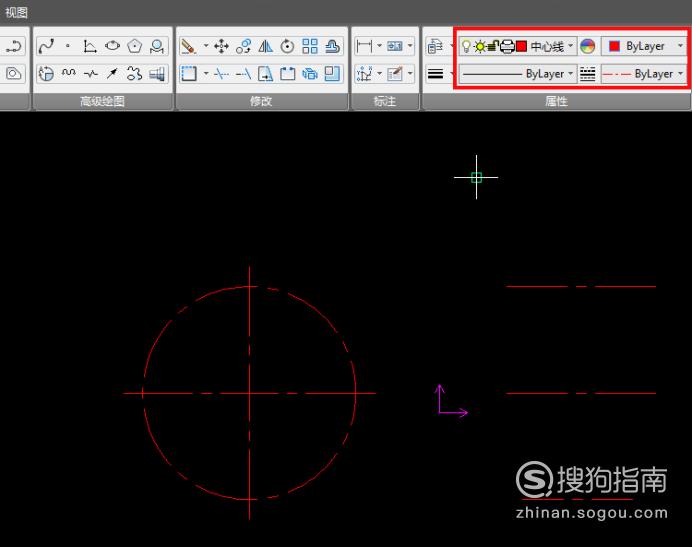Select the Polygon tool
Image resolution: width=692 pixels, height=547 pixels.
(135, 46)
